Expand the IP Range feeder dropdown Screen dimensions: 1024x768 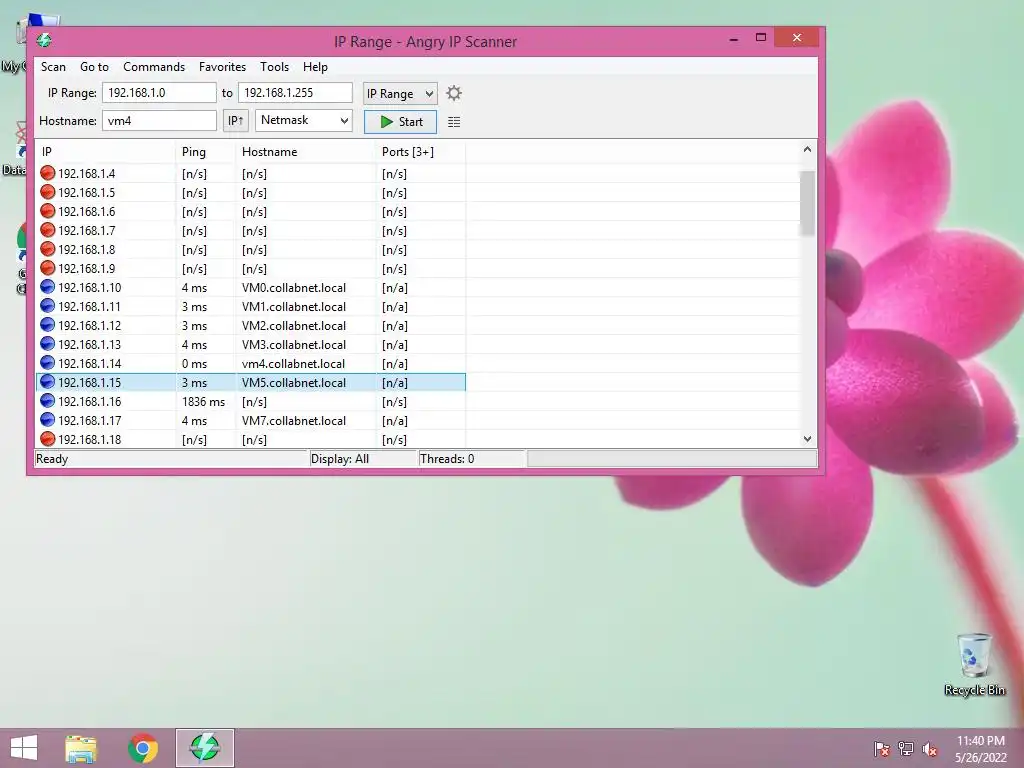(x=400, y=93)
